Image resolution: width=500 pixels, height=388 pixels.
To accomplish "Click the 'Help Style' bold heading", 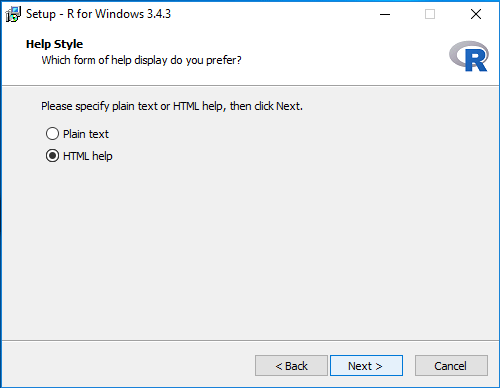I will coord(54,44).
